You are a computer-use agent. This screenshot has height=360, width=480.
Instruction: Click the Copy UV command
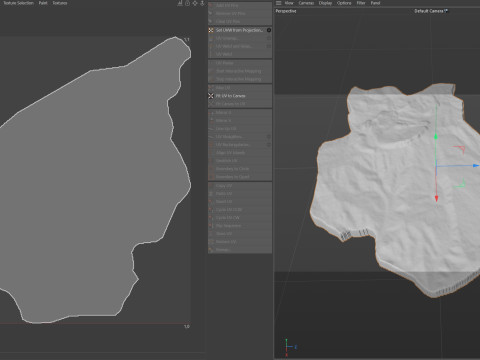point(240,186)
